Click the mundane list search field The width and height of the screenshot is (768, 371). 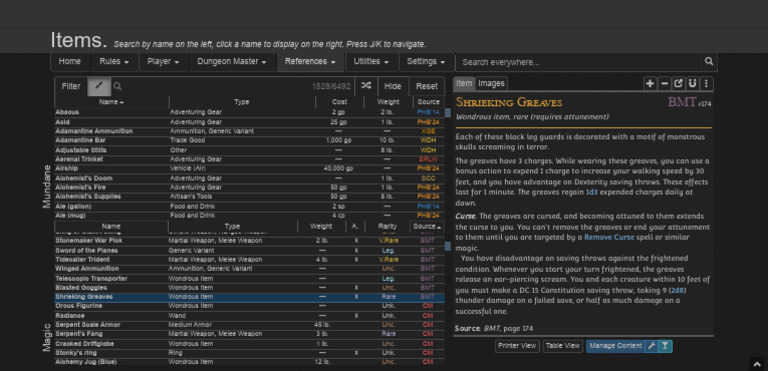point(211,86)
